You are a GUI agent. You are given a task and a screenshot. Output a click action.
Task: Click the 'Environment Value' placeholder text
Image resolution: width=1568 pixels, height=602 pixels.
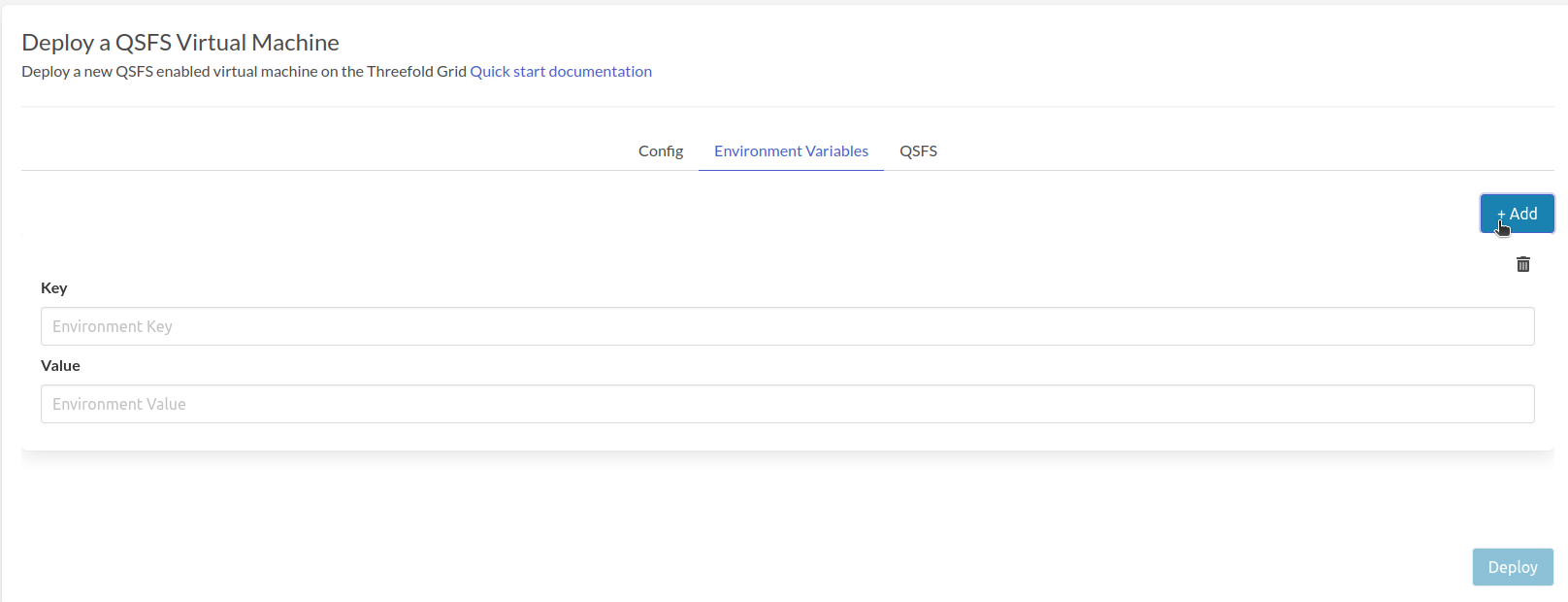[119, 404]
